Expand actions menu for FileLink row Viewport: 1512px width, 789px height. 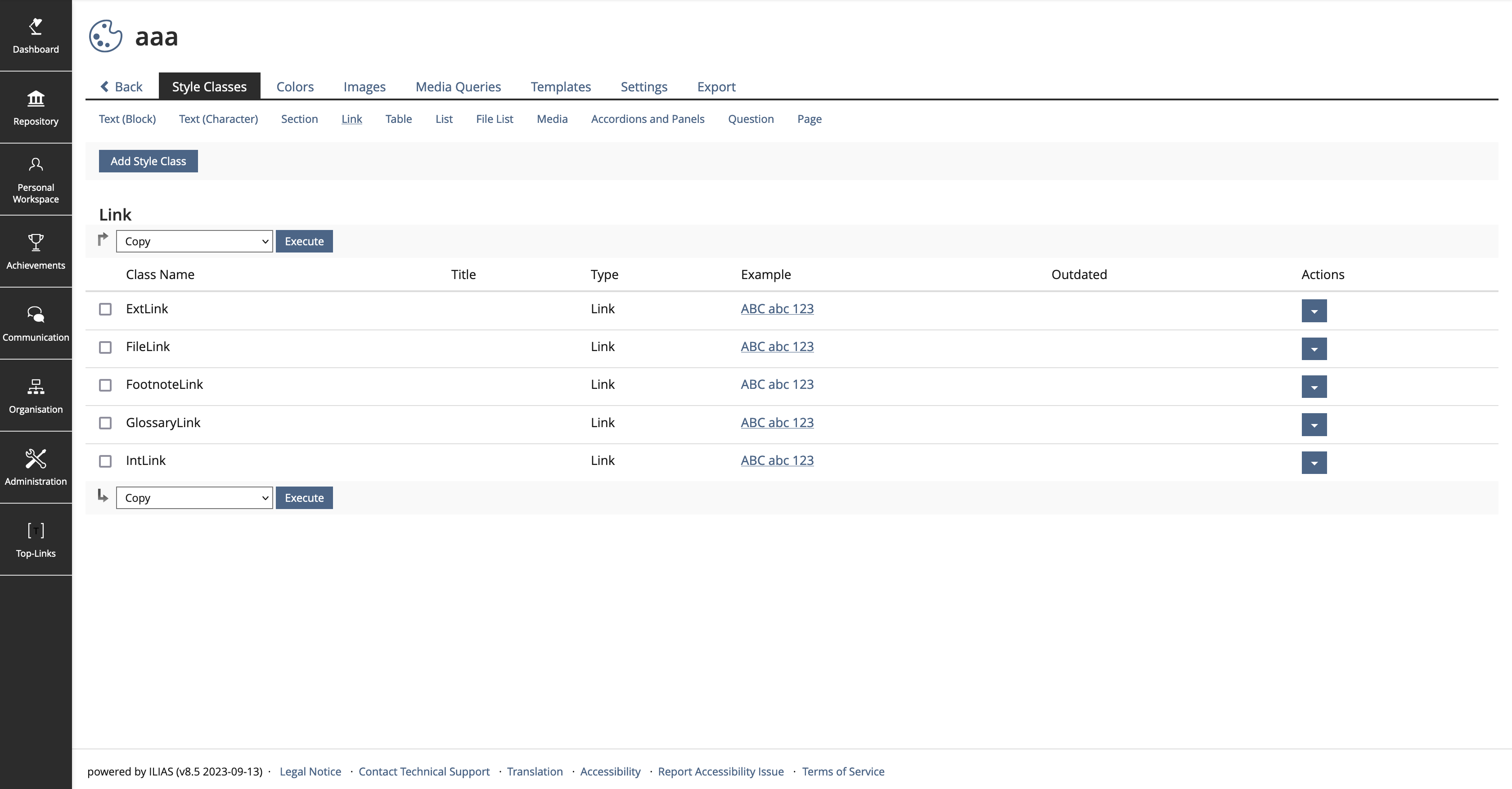coord(1314,349)
